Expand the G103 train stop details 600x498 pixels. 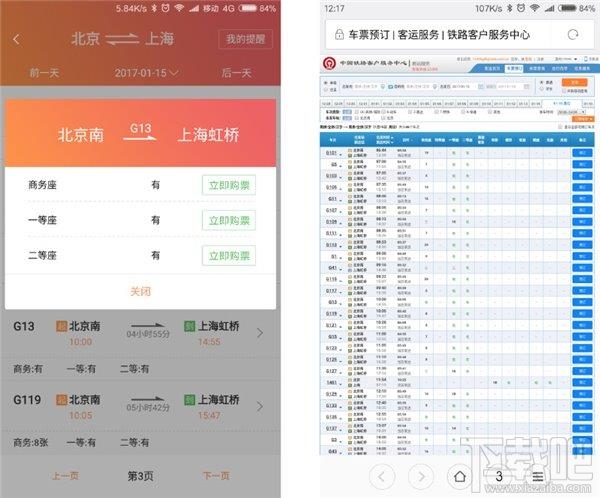[x=341, y=177]
